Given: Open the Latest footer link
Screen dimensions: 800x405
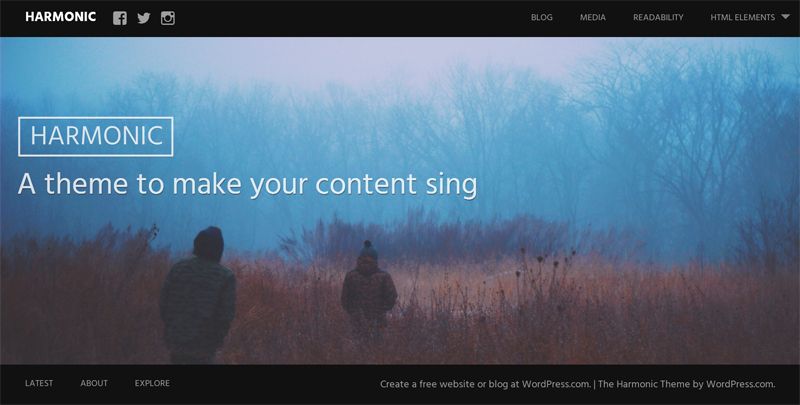Looking at the screenshot, I should (x=39, y=383).
